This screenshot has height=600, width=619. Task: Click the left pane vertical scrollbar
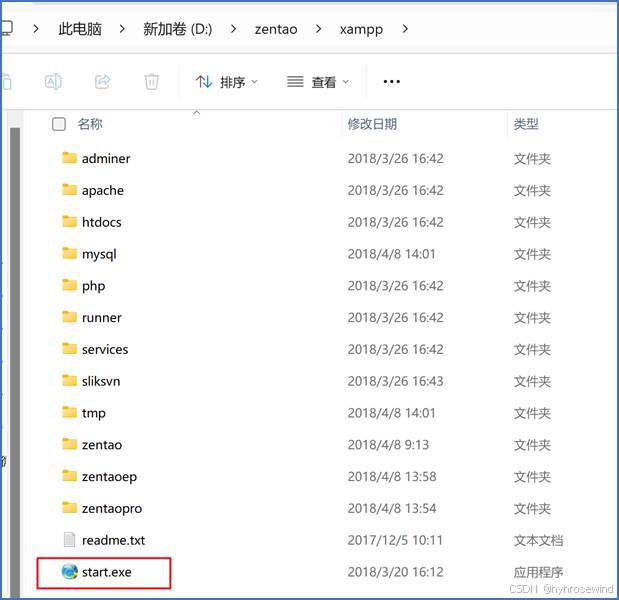pyautogui.click(x=15, y=361)
